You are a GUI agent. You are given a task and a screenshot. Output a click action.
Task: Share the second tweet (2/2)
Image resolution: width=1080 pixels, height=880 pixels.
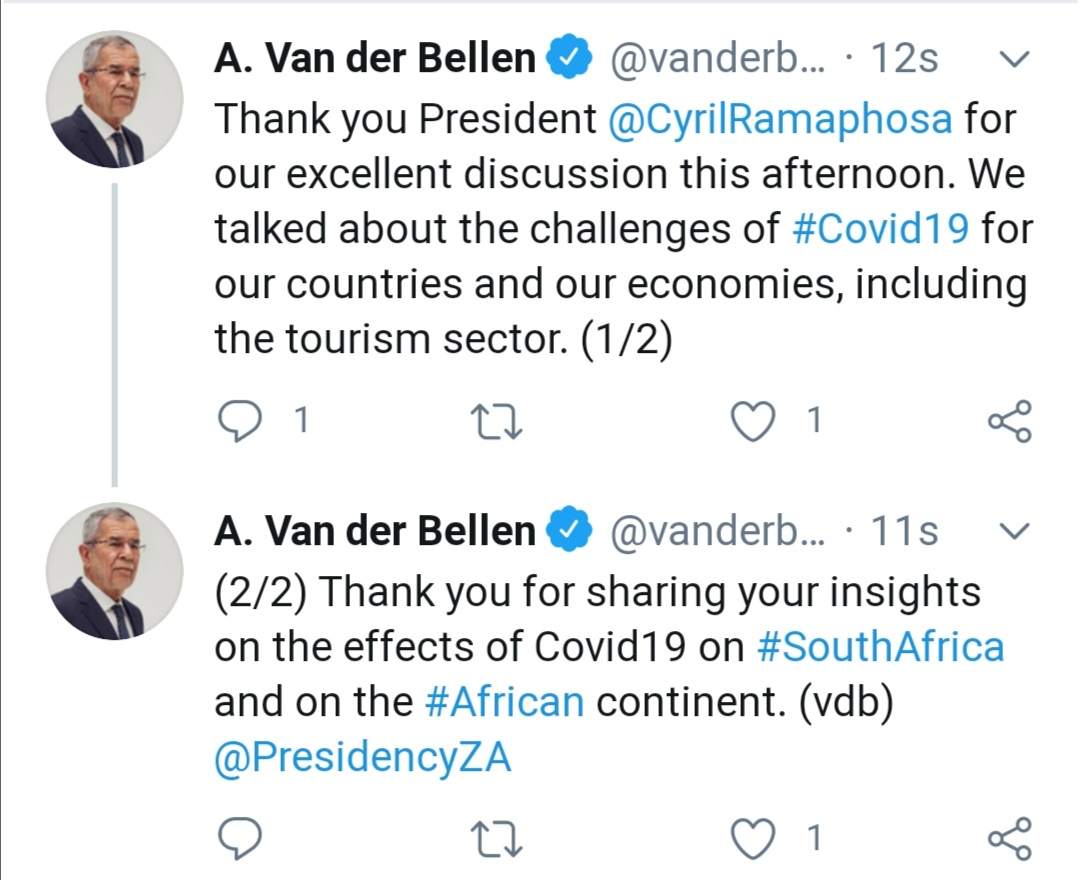coord(1009,838)
